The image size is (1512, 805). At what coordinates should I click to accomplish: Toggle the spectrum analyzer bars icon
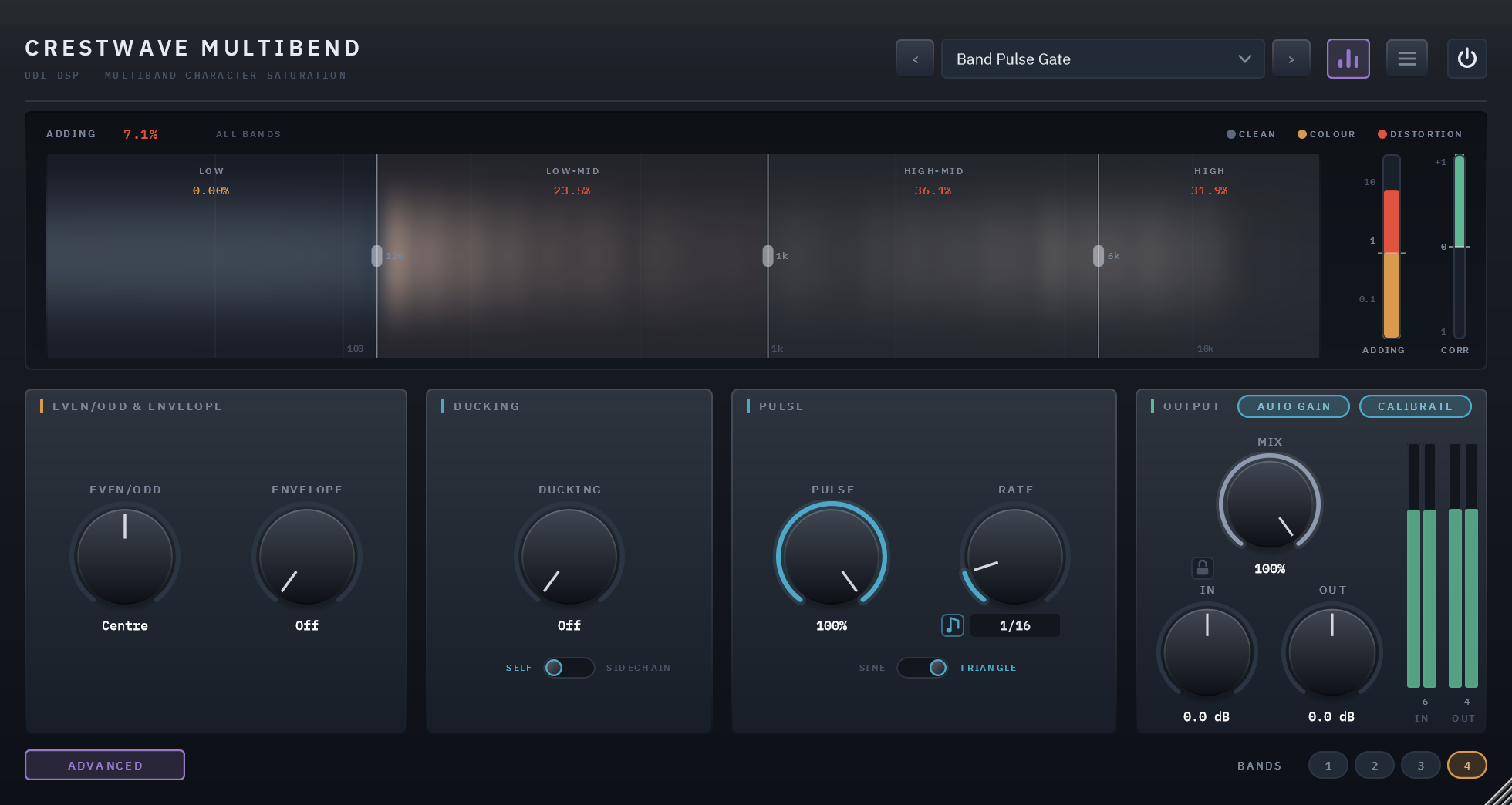tap(1348, 59)
